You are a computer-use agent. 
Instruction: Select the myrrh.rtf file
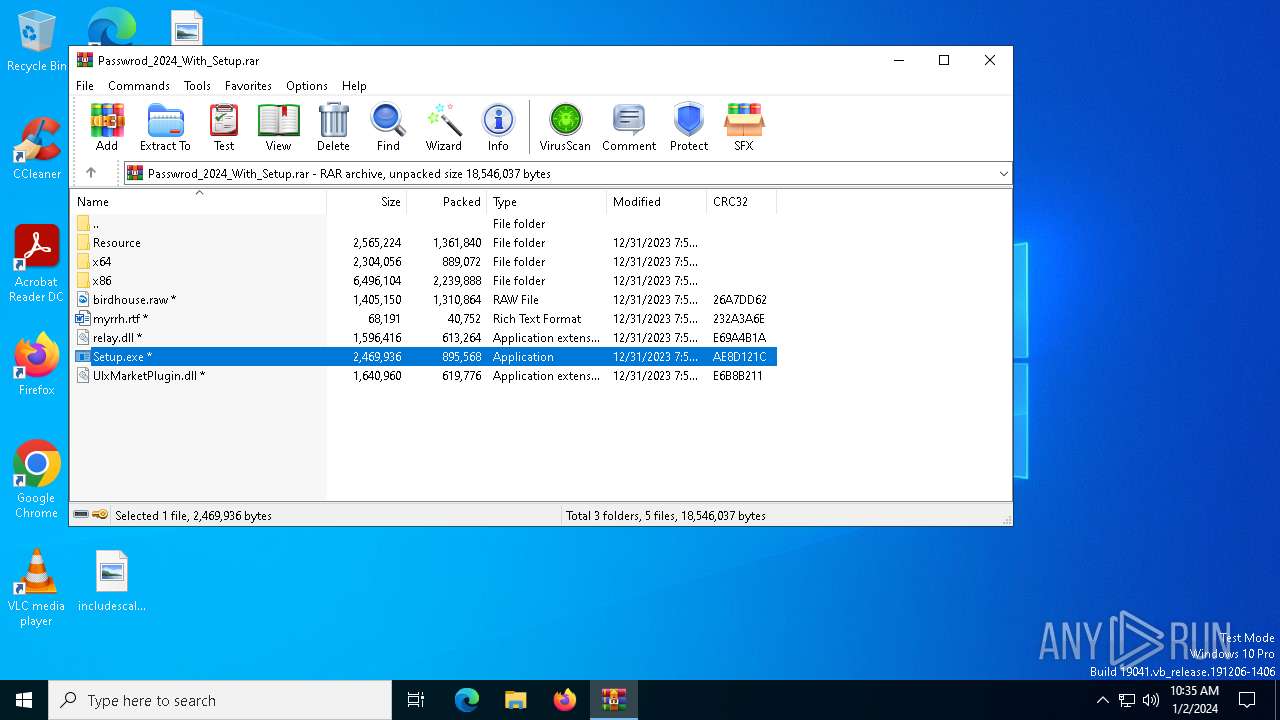click(424, 319)
